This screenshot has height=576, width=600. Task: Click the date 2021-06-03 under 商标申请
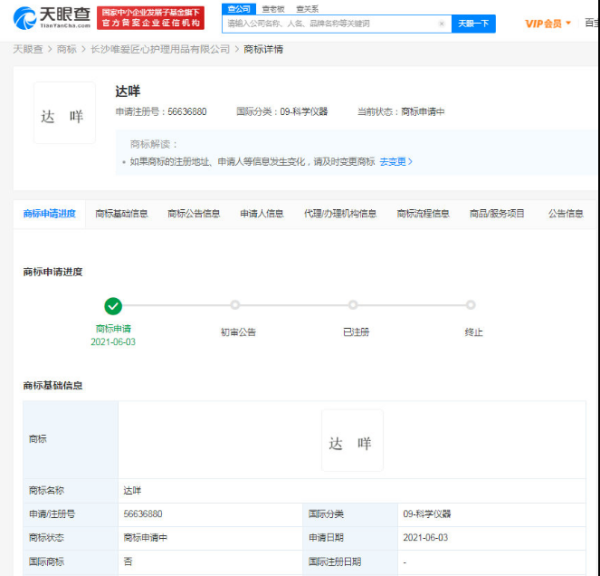coord(113,342)
